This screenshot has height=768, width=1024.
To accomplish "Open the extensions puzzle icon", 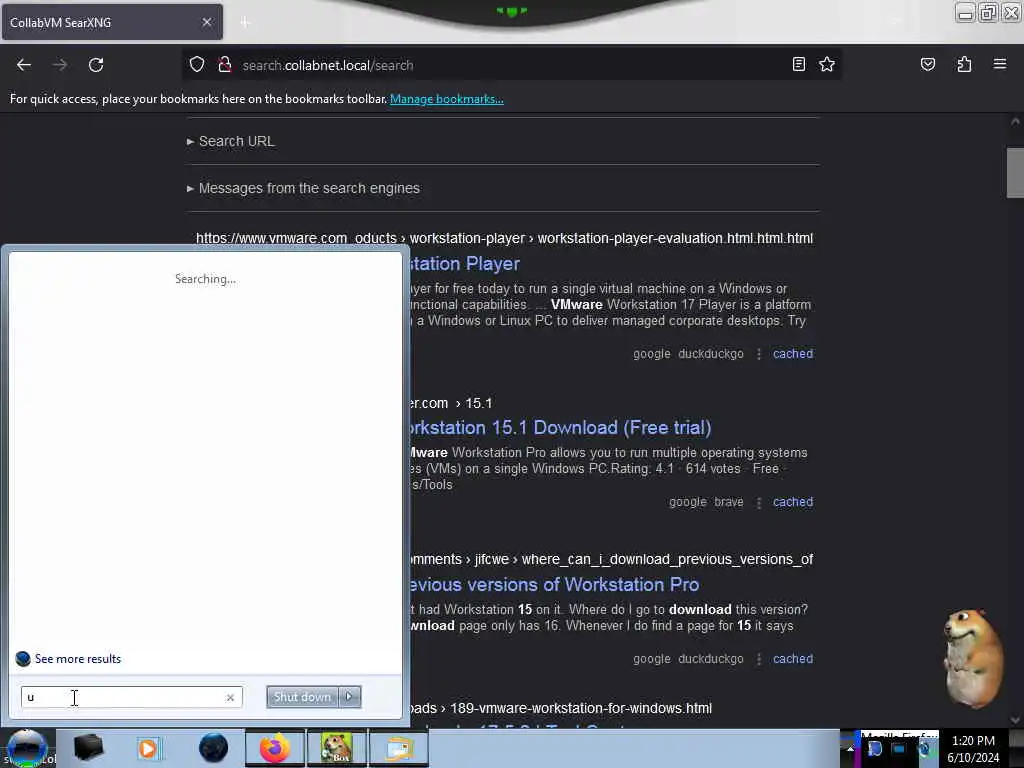I will point(964,65).
